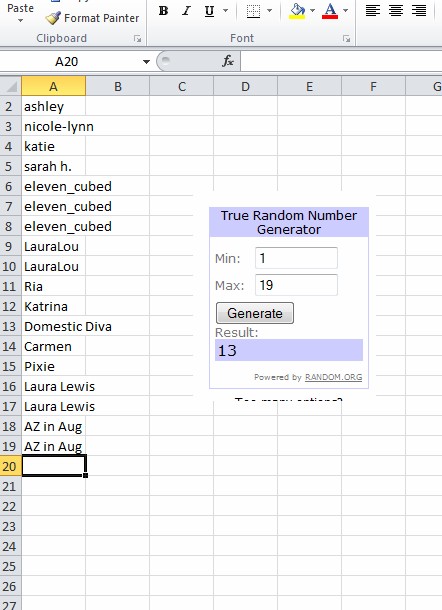This screenshot has height=610, width=442.
Task: Select the cell containing Pixie
Action: [53, 366]
